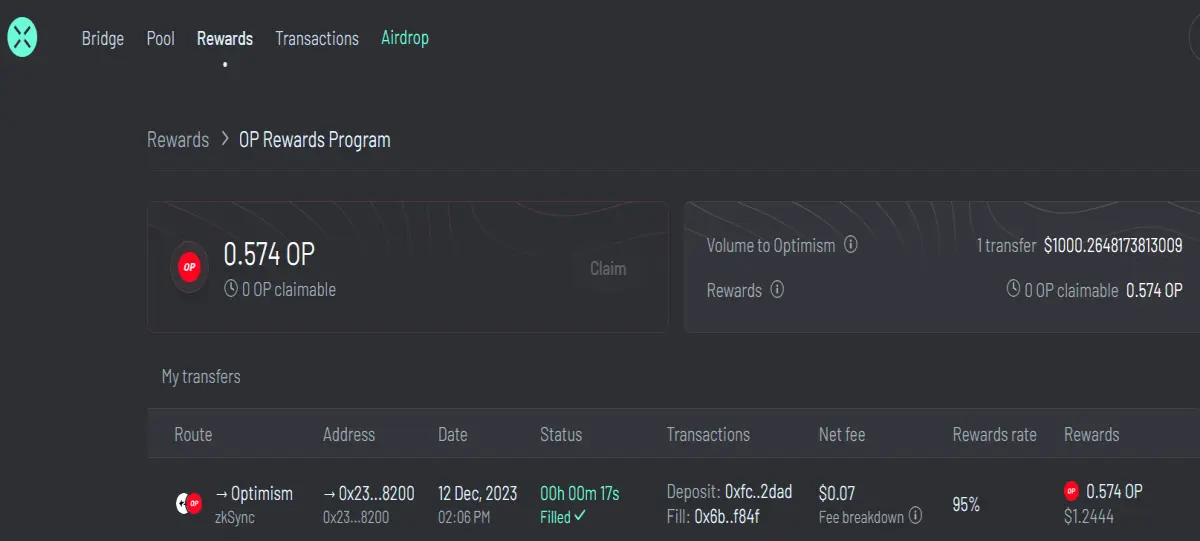This screenshot has height=541, width=1200.
Task: Click the Claim button
Action: click(608, 268)
